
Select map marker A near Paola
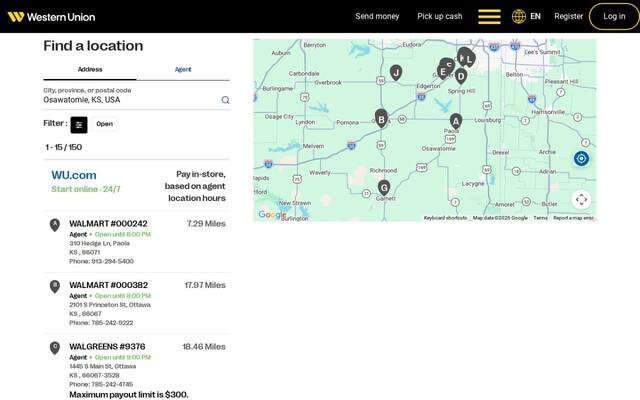pyautogui.click(x=456, y=121)
